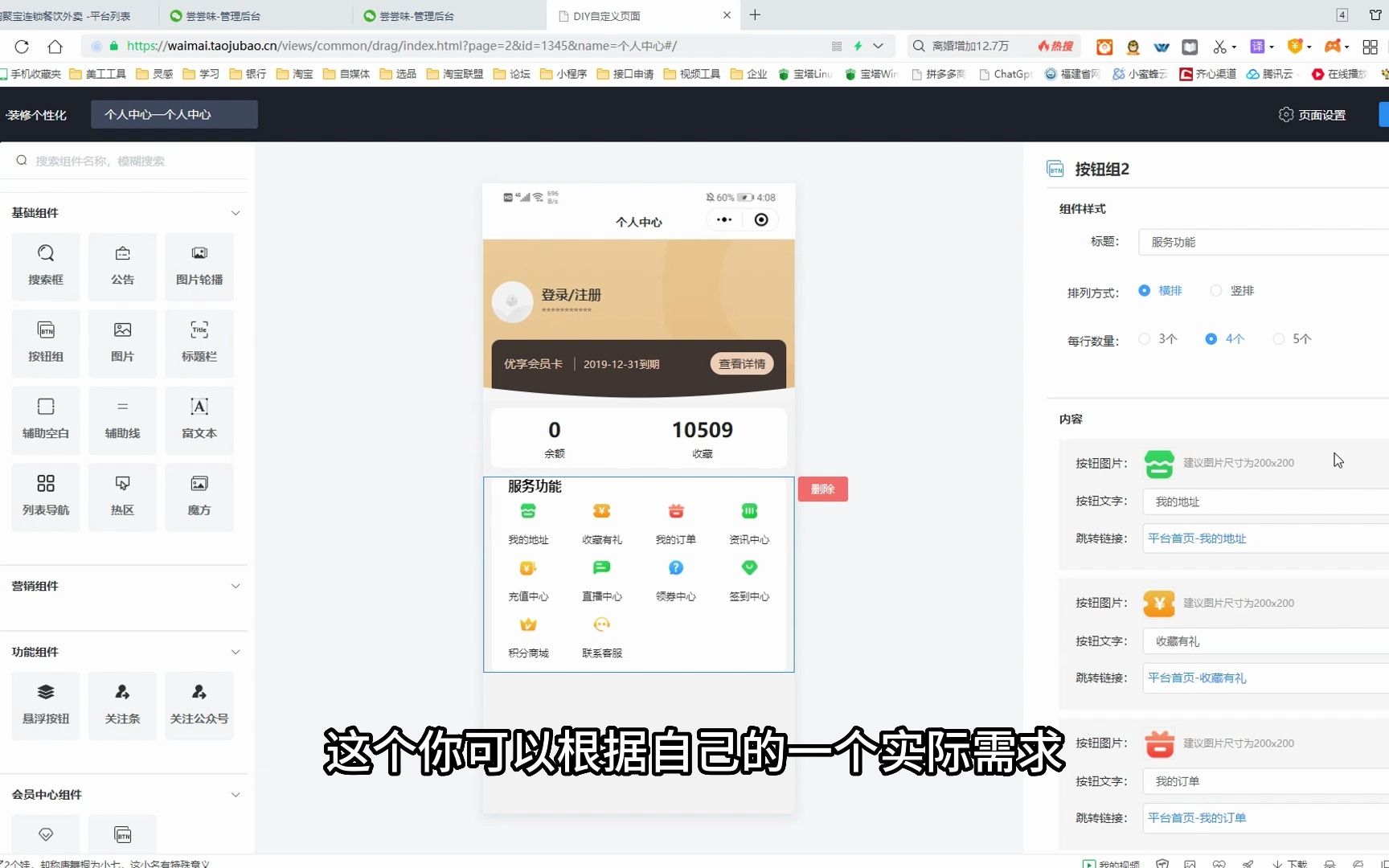Select the 按钮组 component icon
1389x868 pixels.
coord(46,342)
